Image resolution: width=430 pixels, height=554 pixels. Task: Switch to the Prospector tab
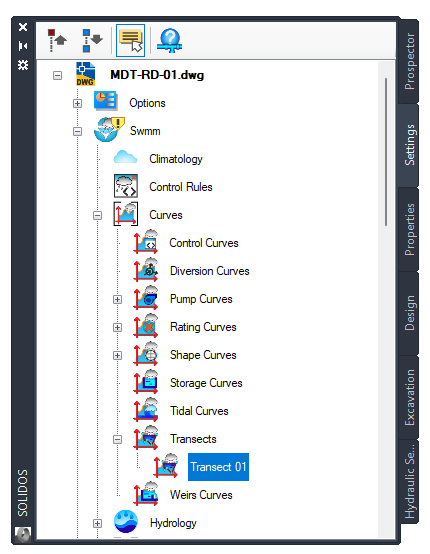tap(409, 61)
